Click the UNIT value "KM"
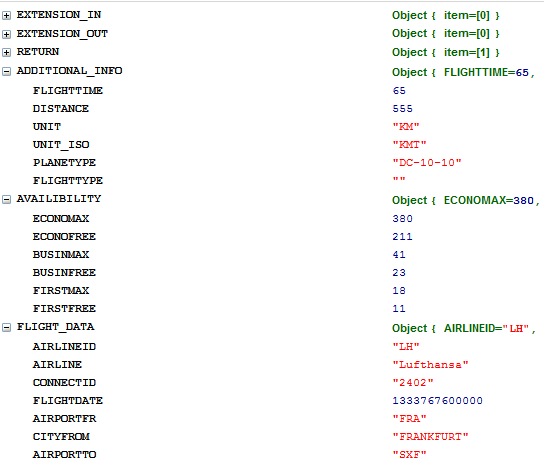 pos(406,127)
